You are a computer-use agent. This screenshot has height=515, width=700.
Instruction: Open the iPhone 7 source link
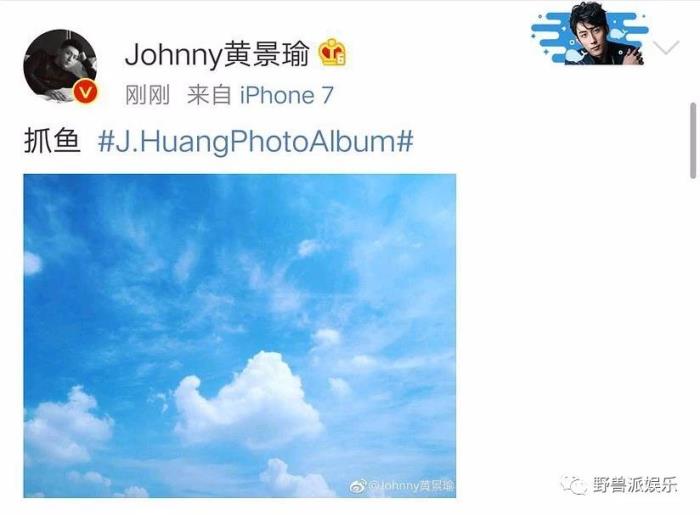pyautogui.click(x=287, y=95)
